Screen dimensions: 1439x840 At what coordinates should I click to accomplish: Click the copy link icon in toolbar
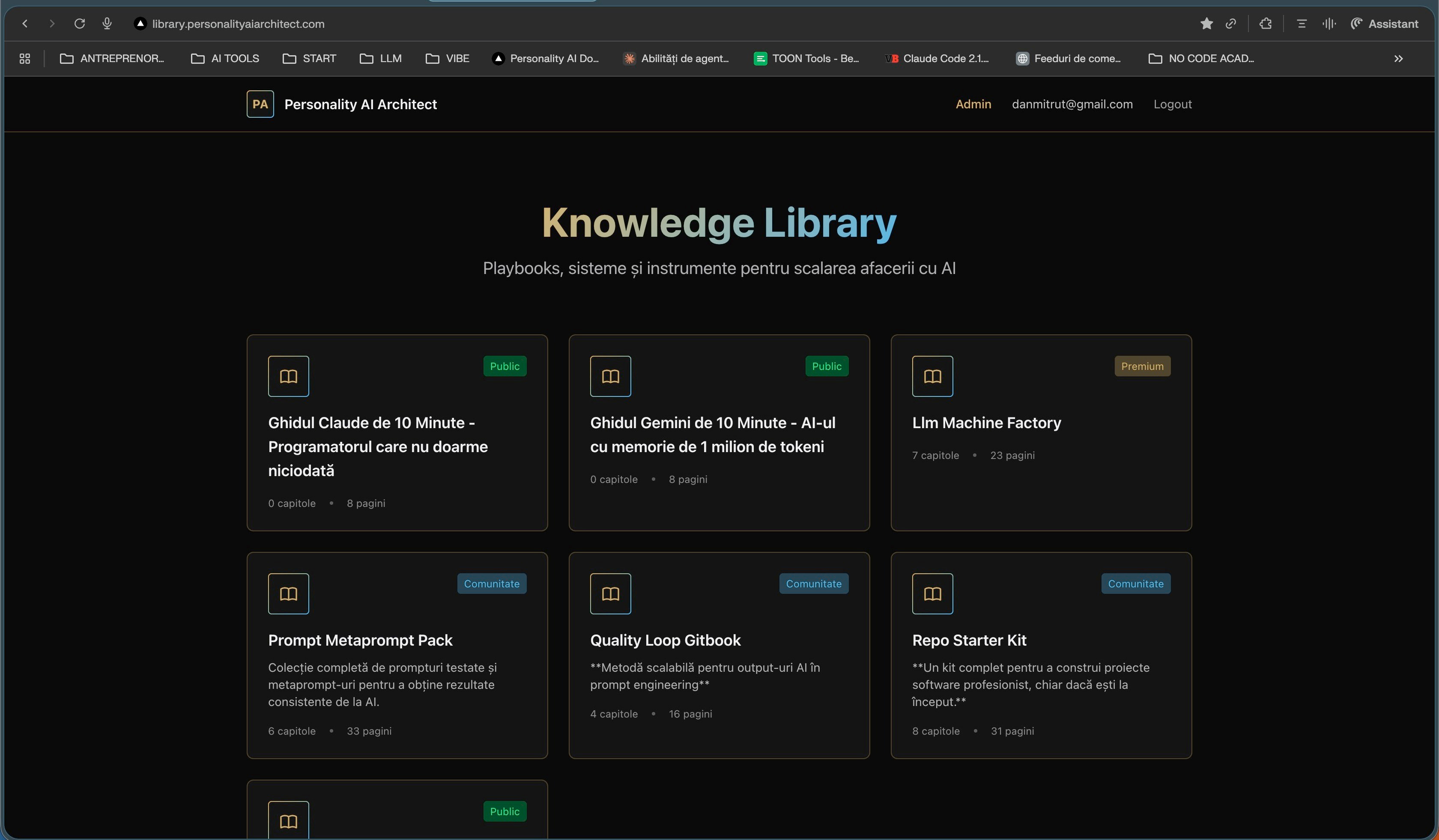point(1231,24)
